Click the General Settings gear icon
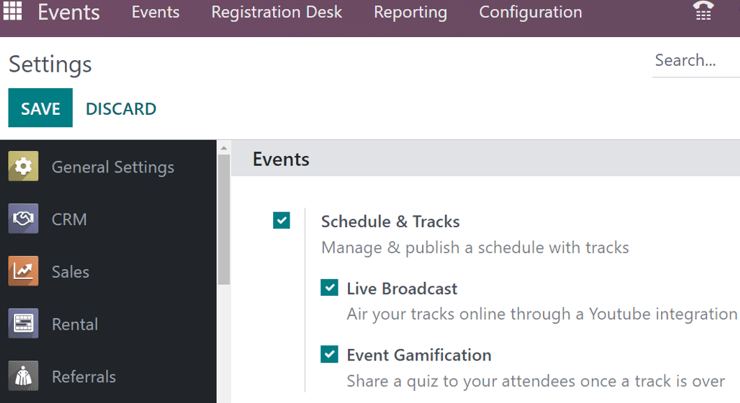 23,167
